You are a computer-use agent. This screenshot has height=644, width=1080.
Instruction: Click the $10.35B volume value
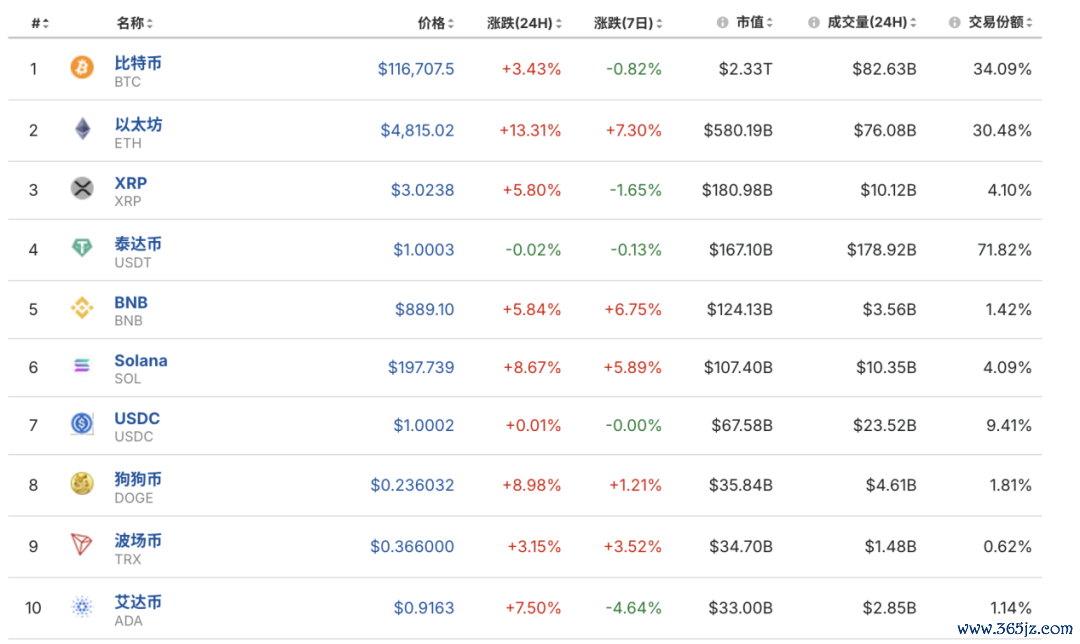coord(886,367)
